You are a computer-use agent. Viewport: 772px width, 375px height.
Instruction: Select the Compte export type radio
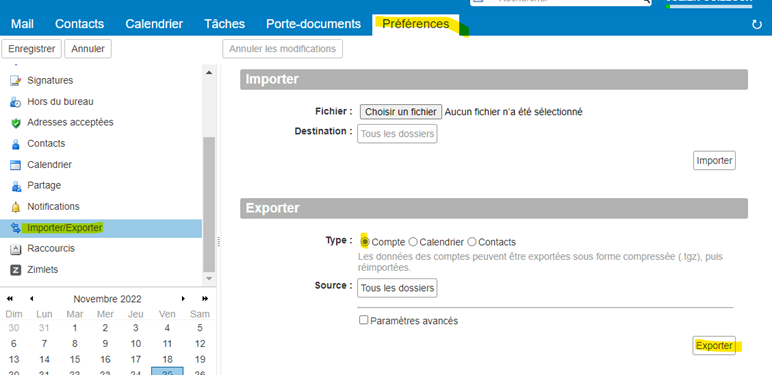(365, 242)
